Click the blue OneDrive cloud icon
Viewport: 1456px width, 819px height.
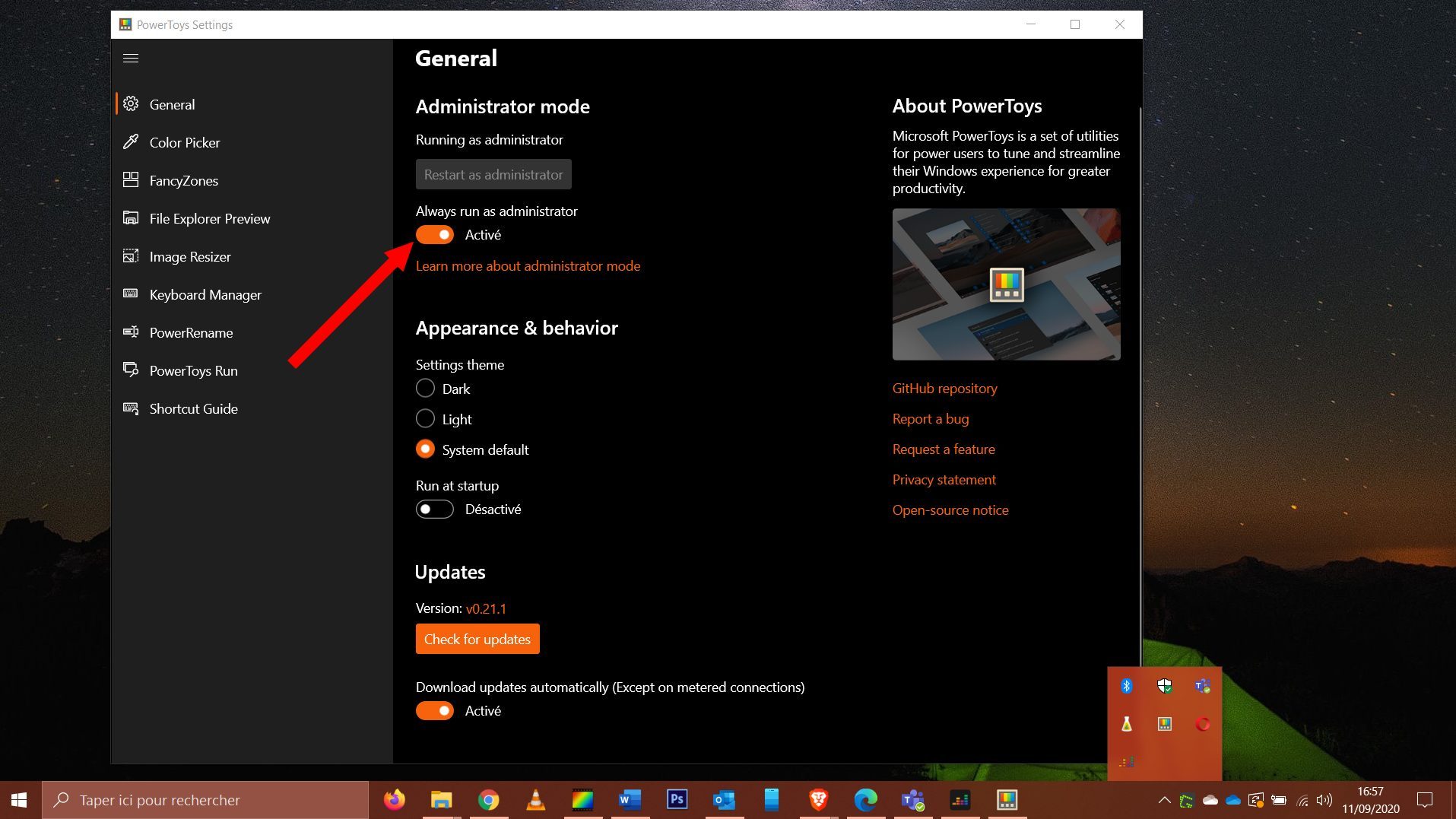(1233, 800)
